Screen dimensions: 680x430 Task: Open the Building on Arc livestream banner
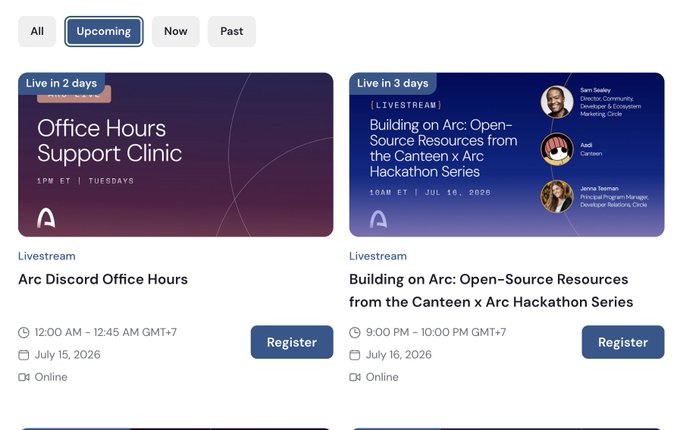pyautogui.click(x=507, y=155)
